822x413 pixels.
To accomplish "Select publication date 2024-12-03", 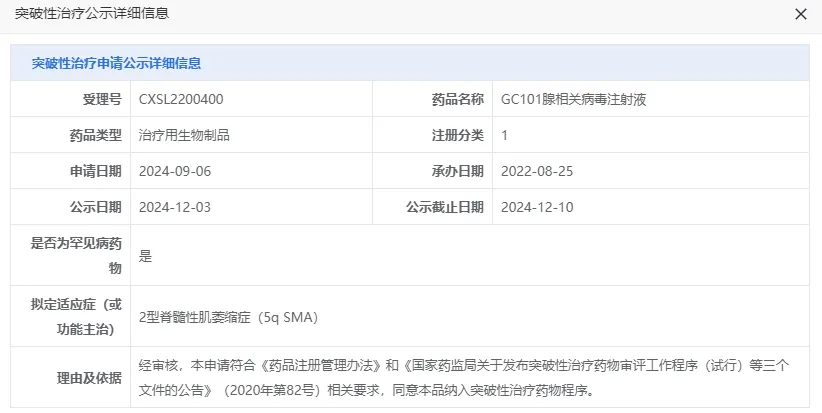I will (x=175, y=207).
